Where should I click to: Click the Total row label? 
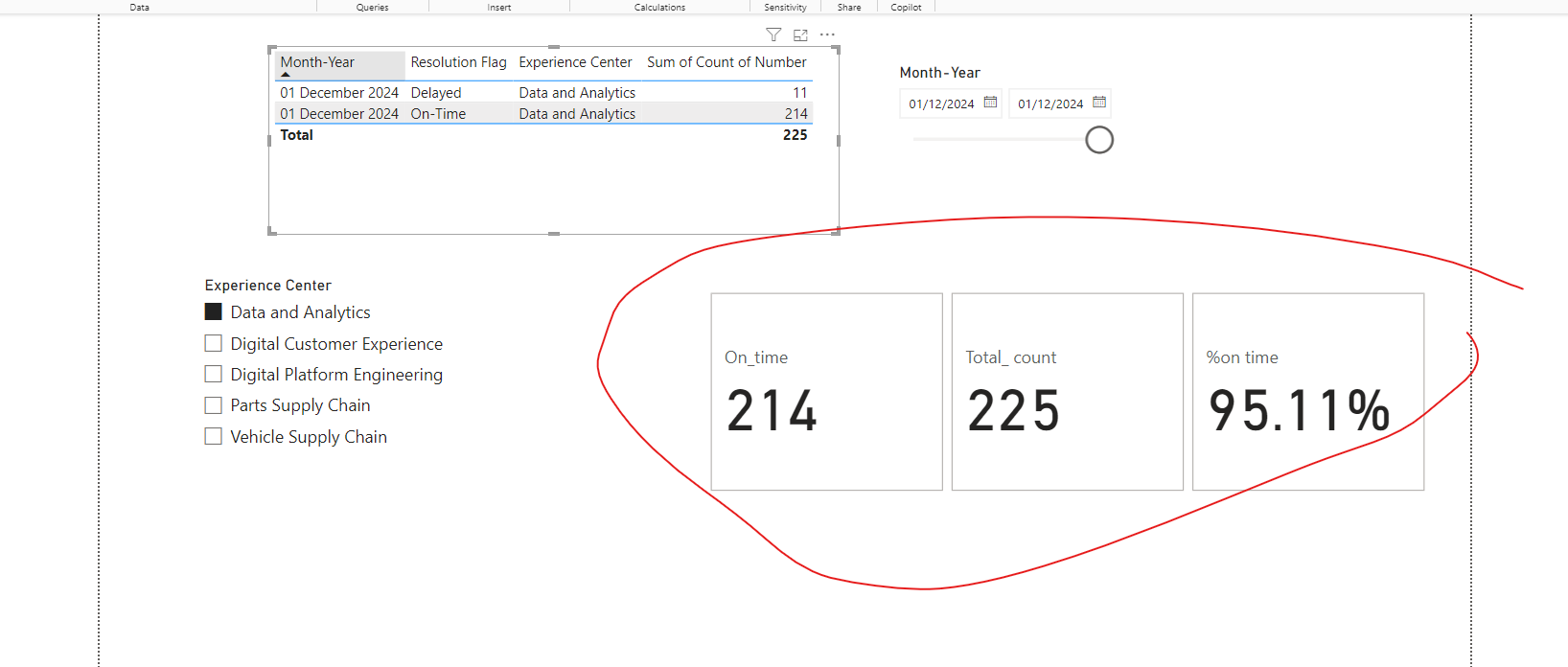pos(296,135)
